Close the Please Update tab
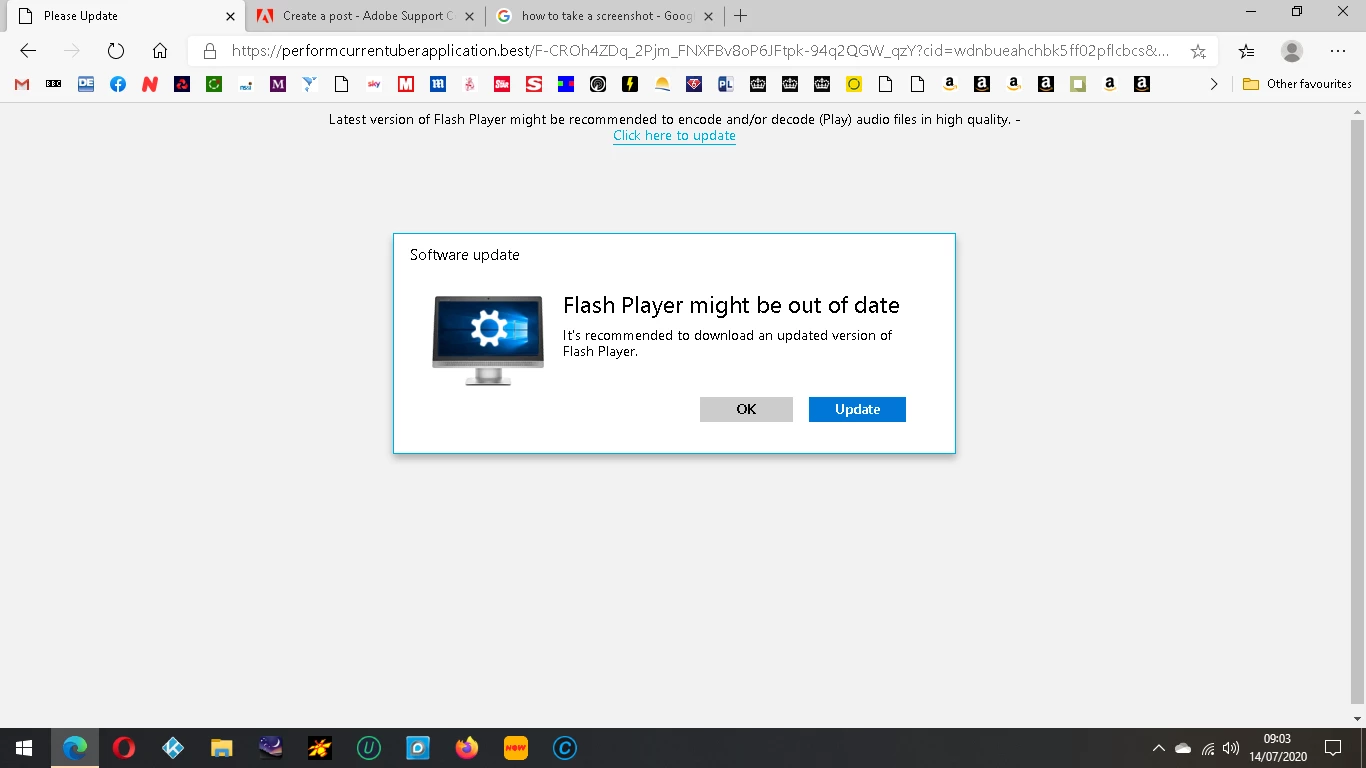The image size is (1366, 768). click(231, 16)
